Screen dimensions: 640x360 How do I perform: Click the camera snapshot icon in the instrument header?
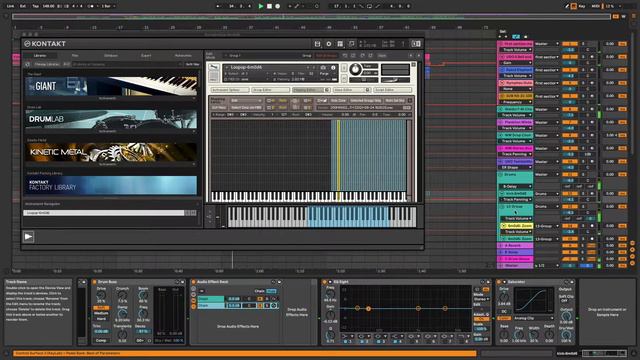[323, 68]
